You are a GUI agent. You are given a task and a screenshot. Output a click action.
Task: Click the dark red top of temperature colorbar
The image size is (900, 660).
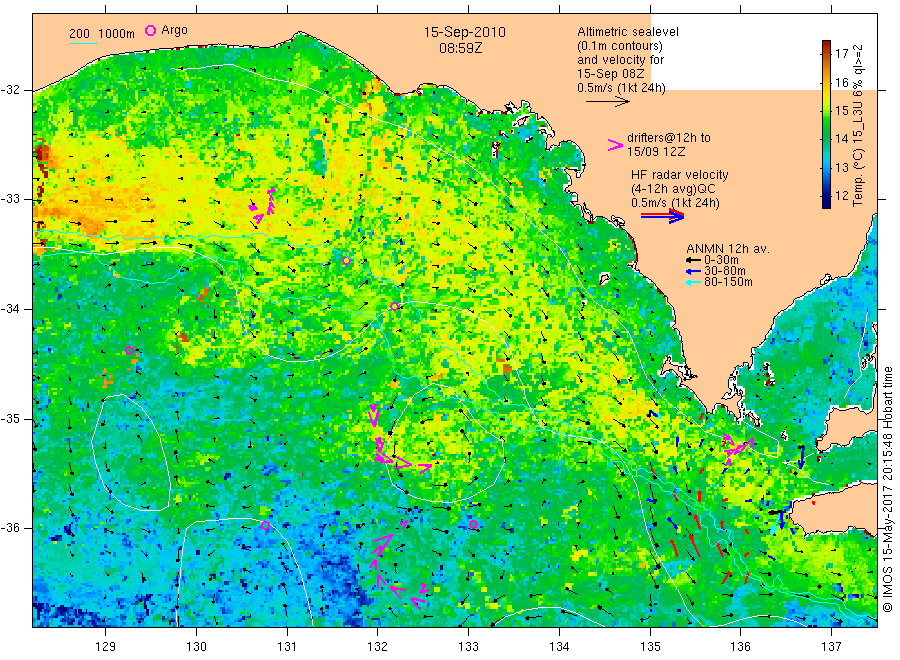(x=826, y=45)
